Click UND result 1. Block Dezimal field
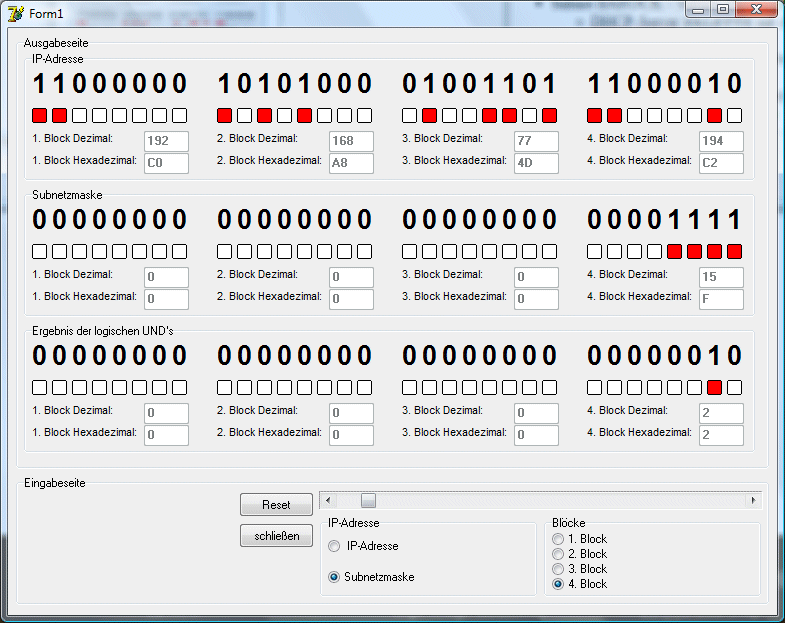The width and height of the screenshot is (785, 623). click(x=166, y=413)
